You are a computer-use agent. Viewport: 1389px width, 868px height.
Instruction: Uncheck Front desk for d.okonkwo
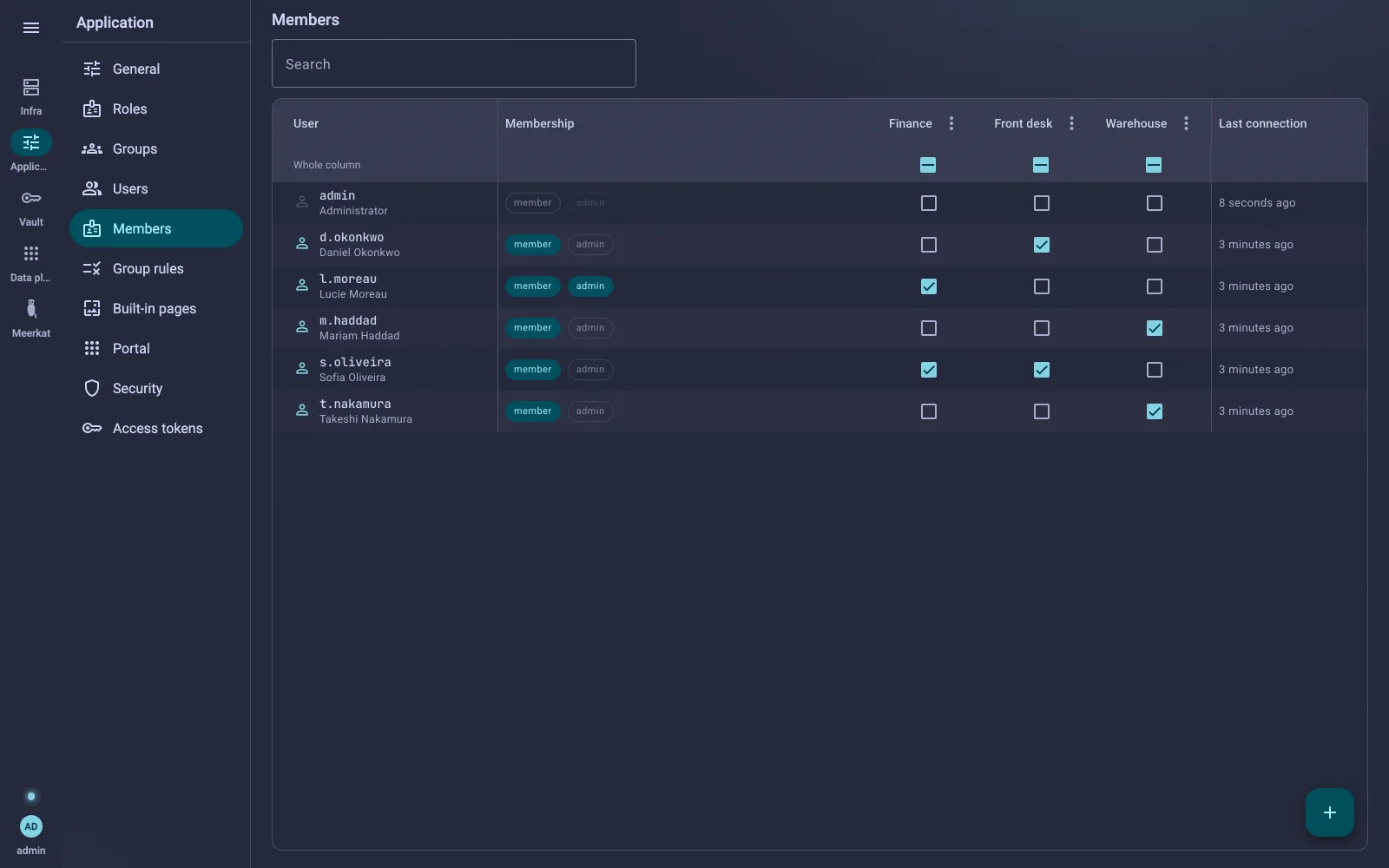point(1042,245)
